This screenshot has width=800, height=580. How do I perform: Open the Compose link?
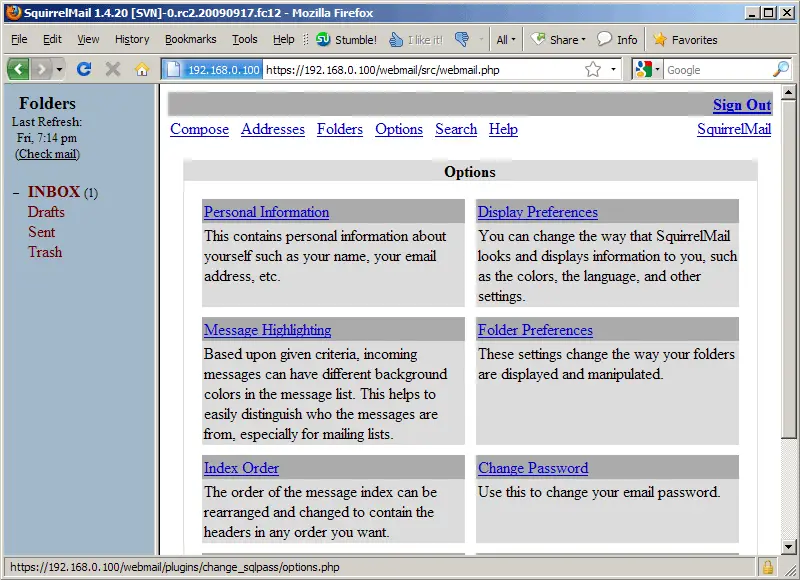click(x=199, y=129)
